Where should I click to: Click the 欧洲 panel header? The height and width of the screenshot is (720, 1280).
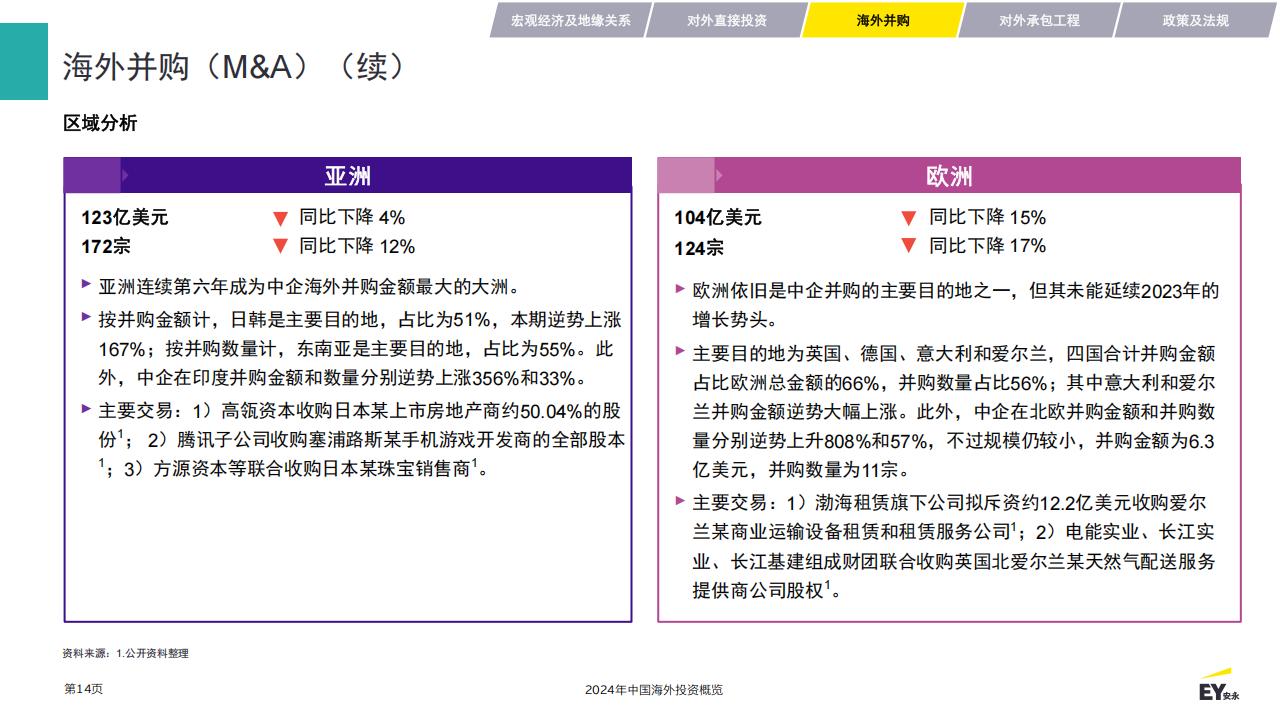coord(949,176)
